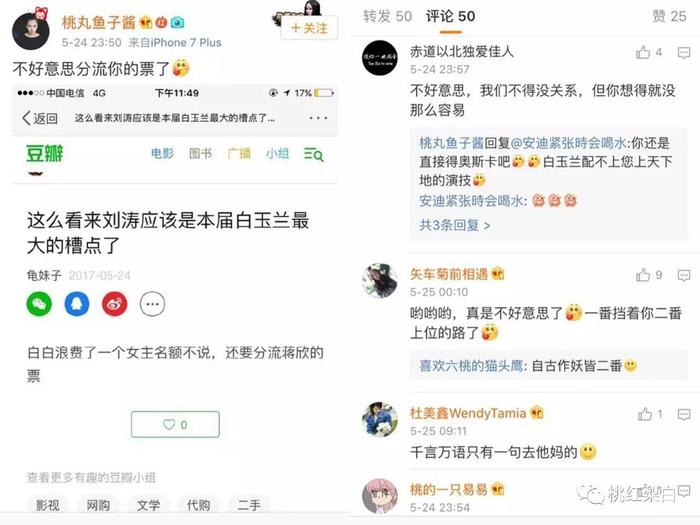Viewport: 700px width, 525px height.
Task: Open Douban 小组 tab
Action: pyautogui.click(x=277, y=154)
